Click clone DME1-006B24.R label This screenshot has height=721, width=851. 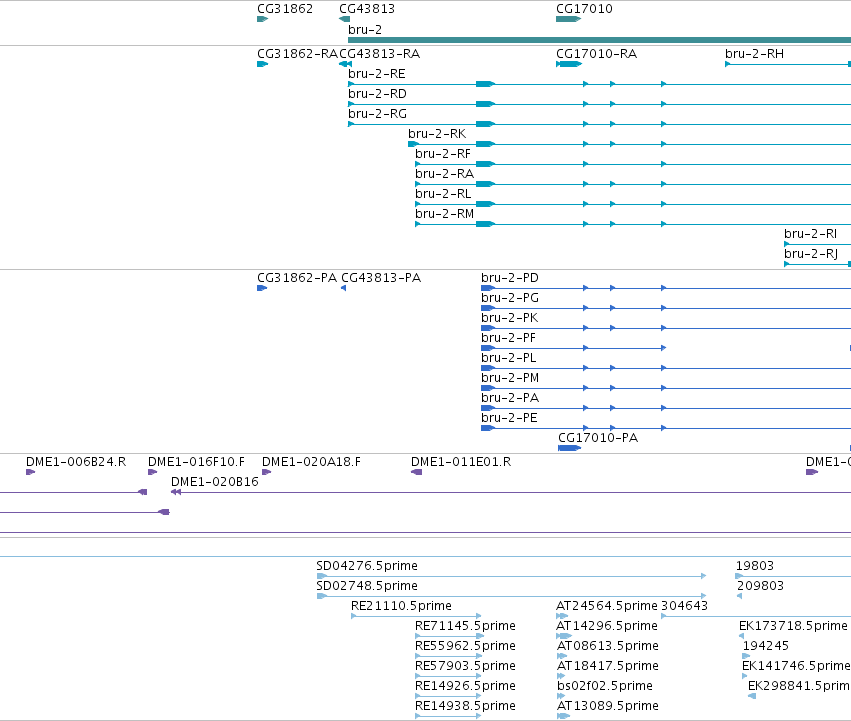click(x=76, y=462)
